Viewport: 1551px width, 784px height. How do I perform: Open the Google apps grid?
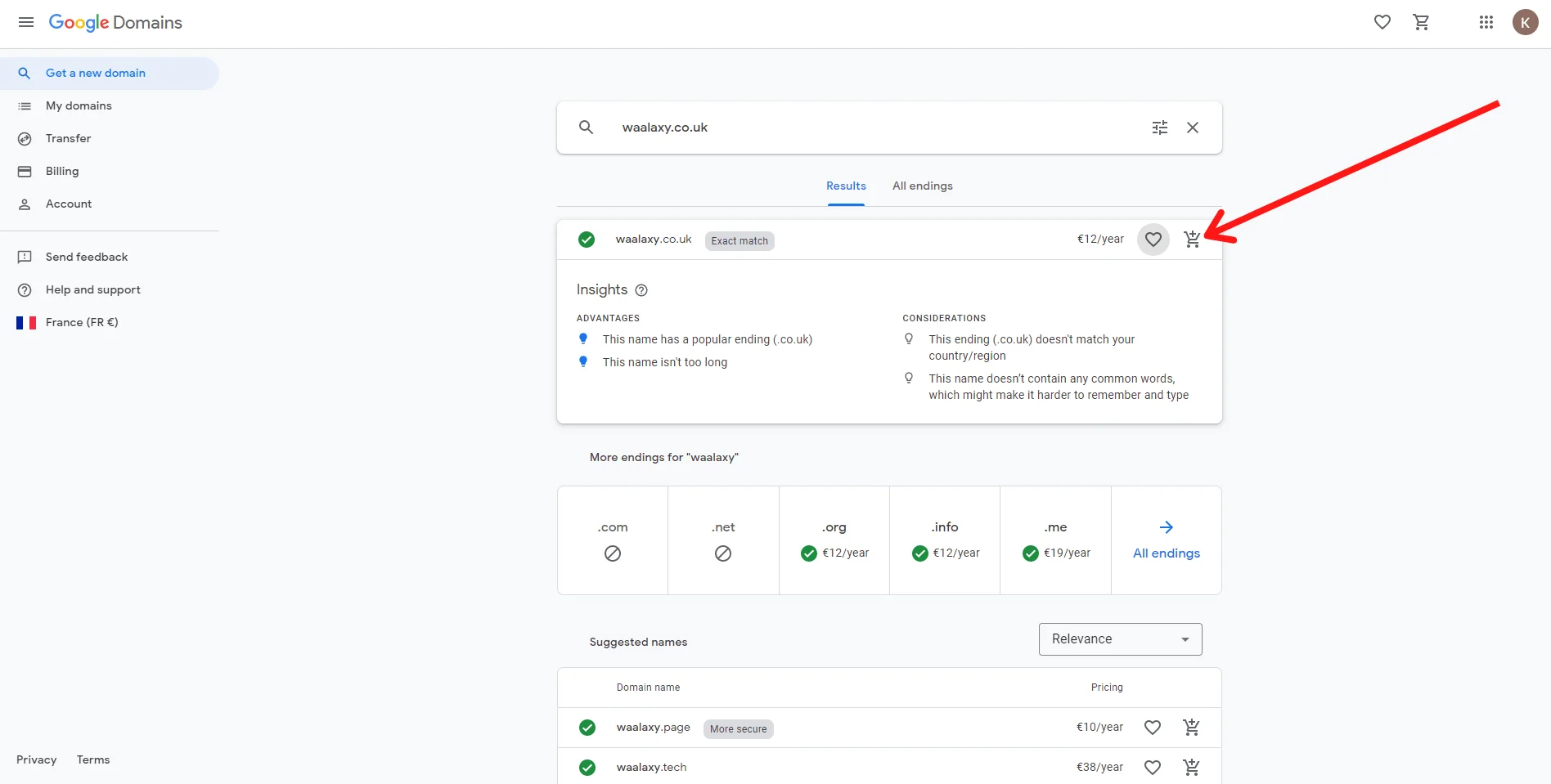click(x=1486, y=22)
